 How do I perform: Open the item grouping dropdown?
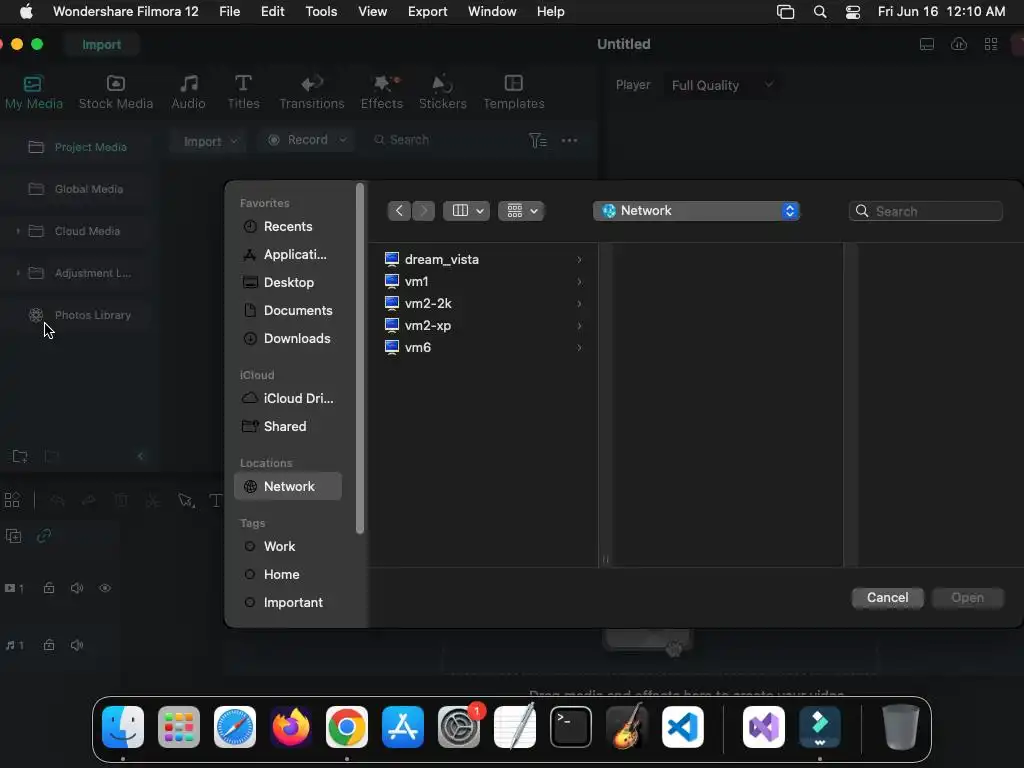521,211
